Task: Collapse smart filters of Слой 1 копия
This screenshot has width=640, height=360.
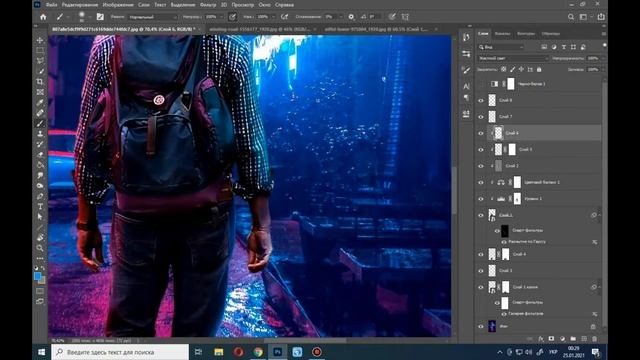Action: (x=599, y=287)
